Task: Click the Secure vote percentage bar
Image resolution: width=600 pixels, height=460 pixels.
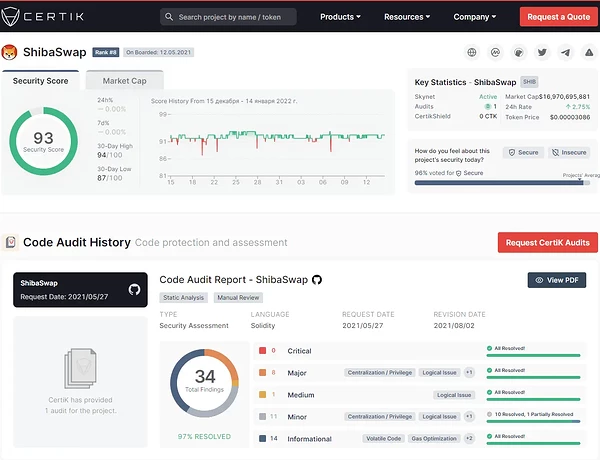Action: 502,183
